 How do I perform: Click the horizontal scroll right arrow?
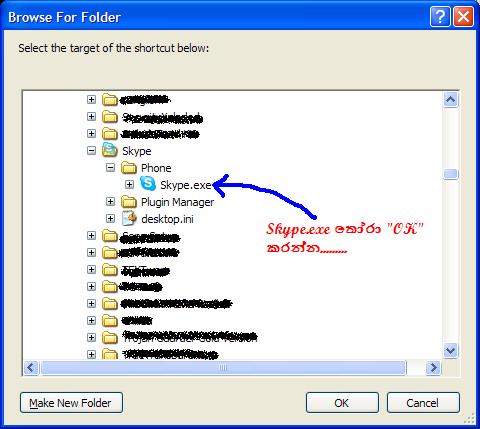(x=433, y=368)
